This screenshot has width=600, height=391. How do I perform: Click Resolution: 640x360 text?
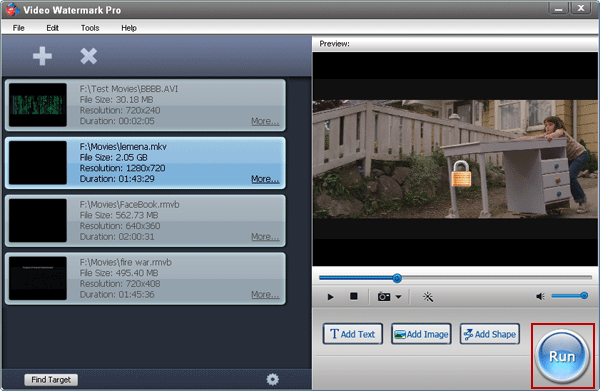(120, 226)
